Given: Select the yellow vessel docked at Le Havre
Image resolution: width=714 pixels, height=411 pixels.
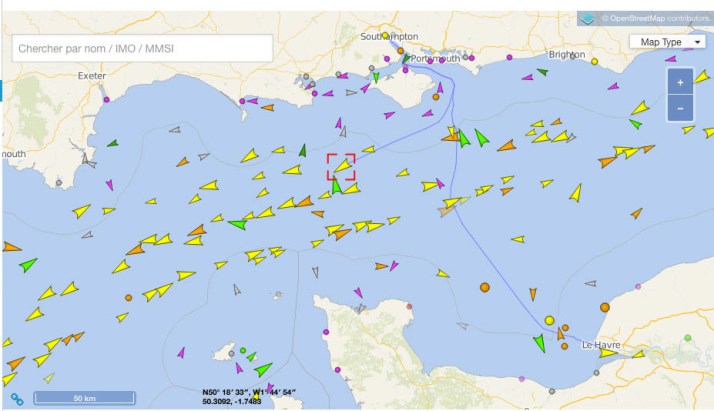Looking at the screenshot, I should pos(608,352).
